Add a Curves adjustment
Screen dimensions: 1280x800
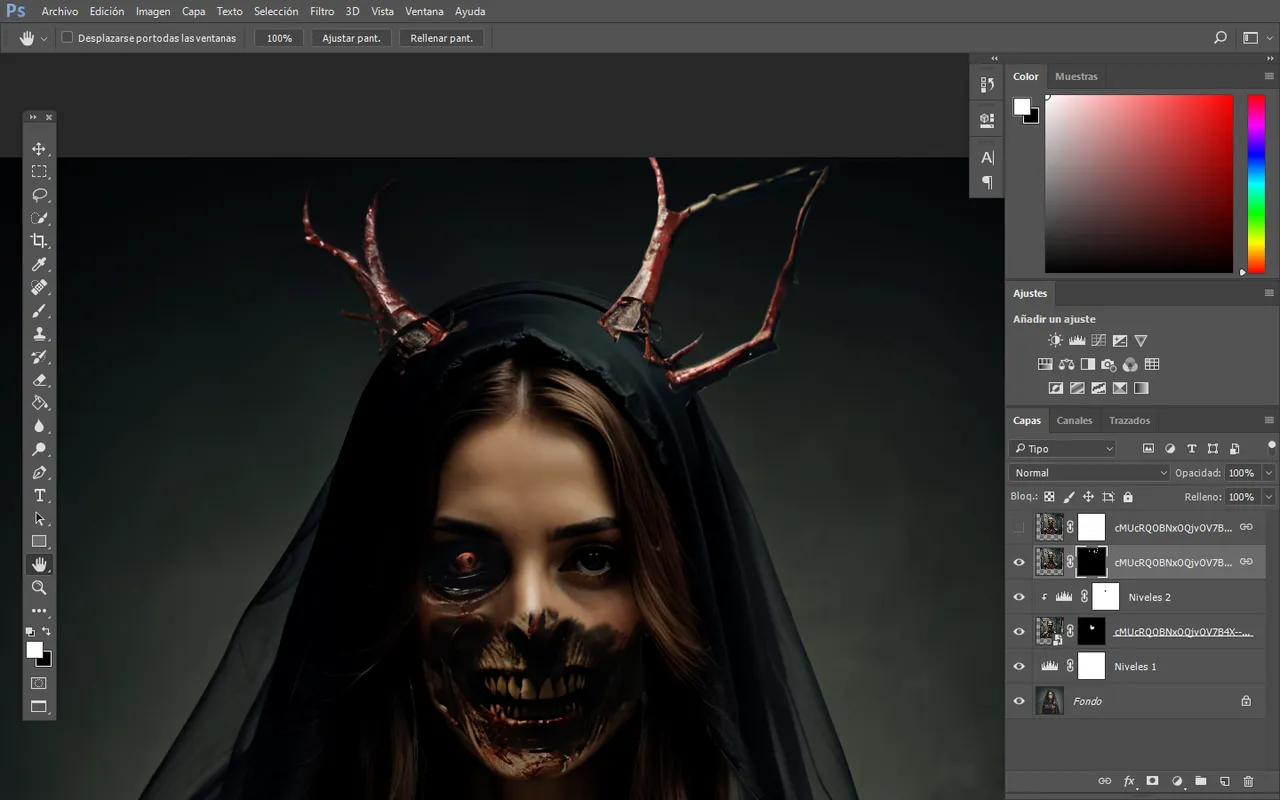[1098, 341]
